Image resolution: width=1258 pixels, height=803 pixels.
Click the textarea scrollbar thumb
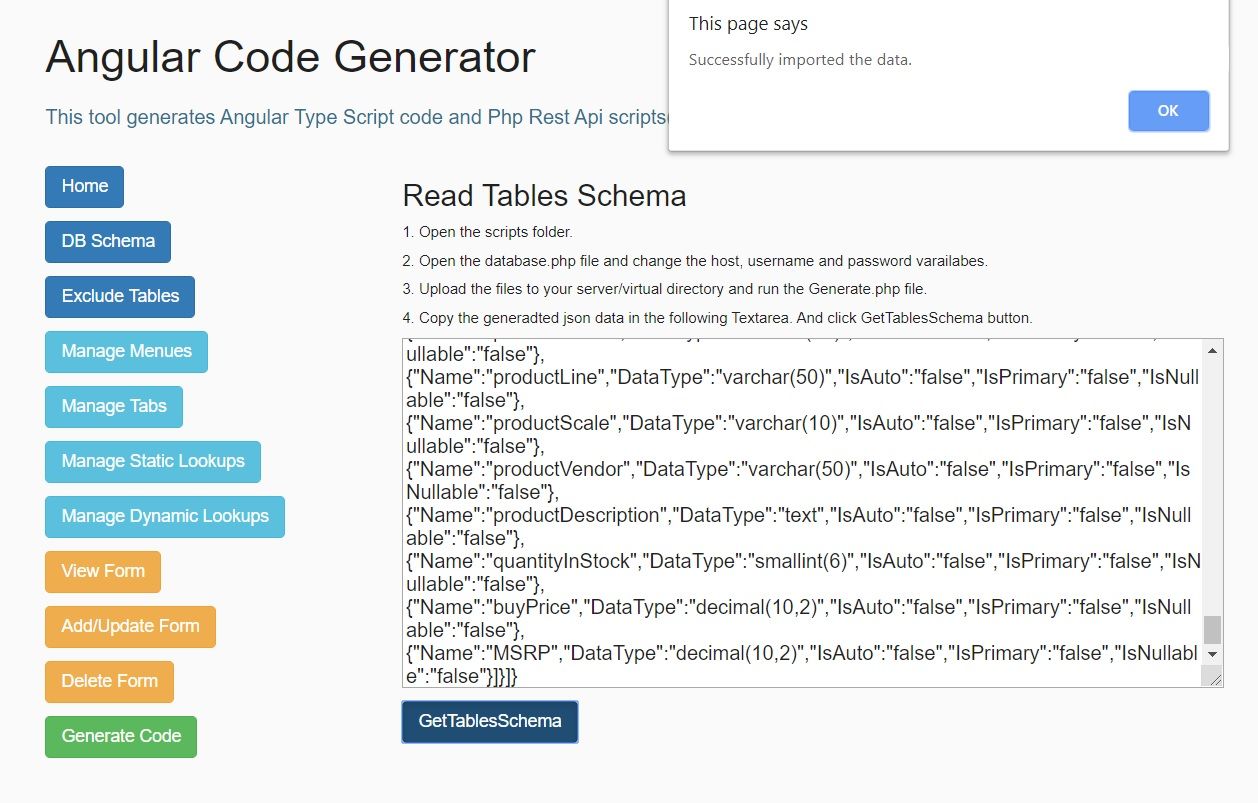click(x=1212, y=629)
